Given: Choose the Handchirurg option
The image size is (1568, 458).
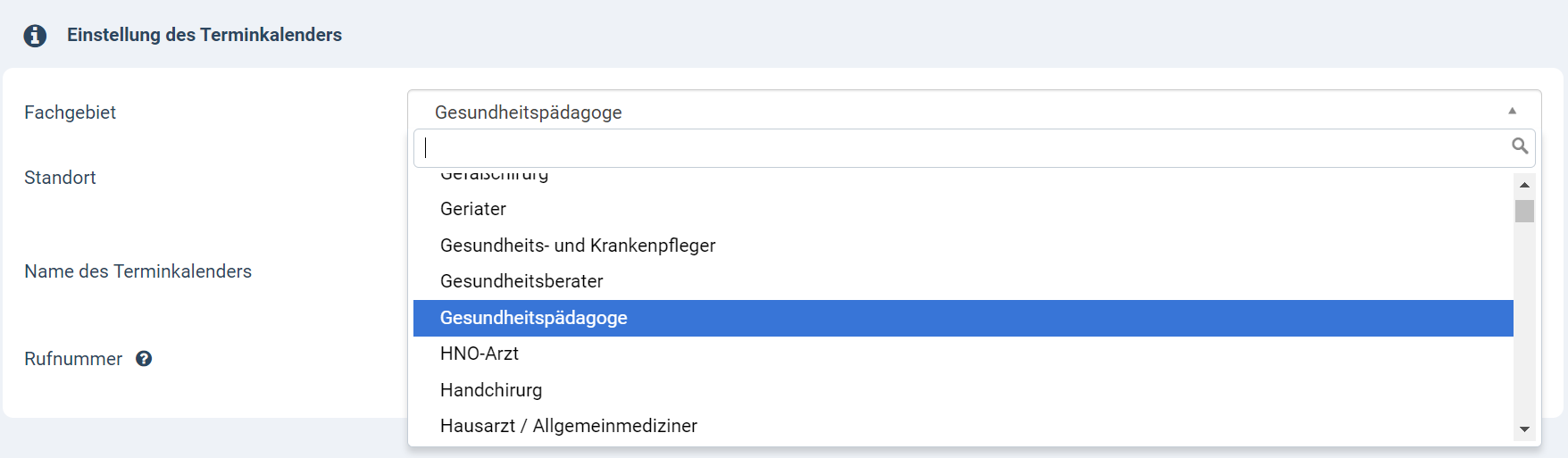Looking at the screenshot, I should tap(491, 390).
